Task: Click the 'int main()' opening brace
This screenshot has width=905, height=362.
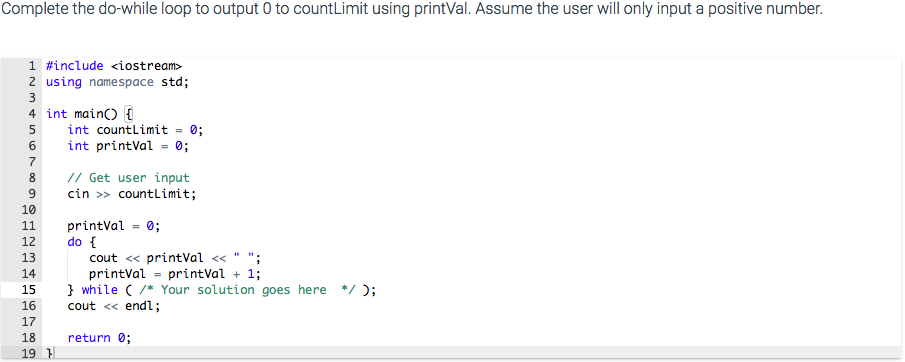Action: pyautogui.click(x=129, y=114)
